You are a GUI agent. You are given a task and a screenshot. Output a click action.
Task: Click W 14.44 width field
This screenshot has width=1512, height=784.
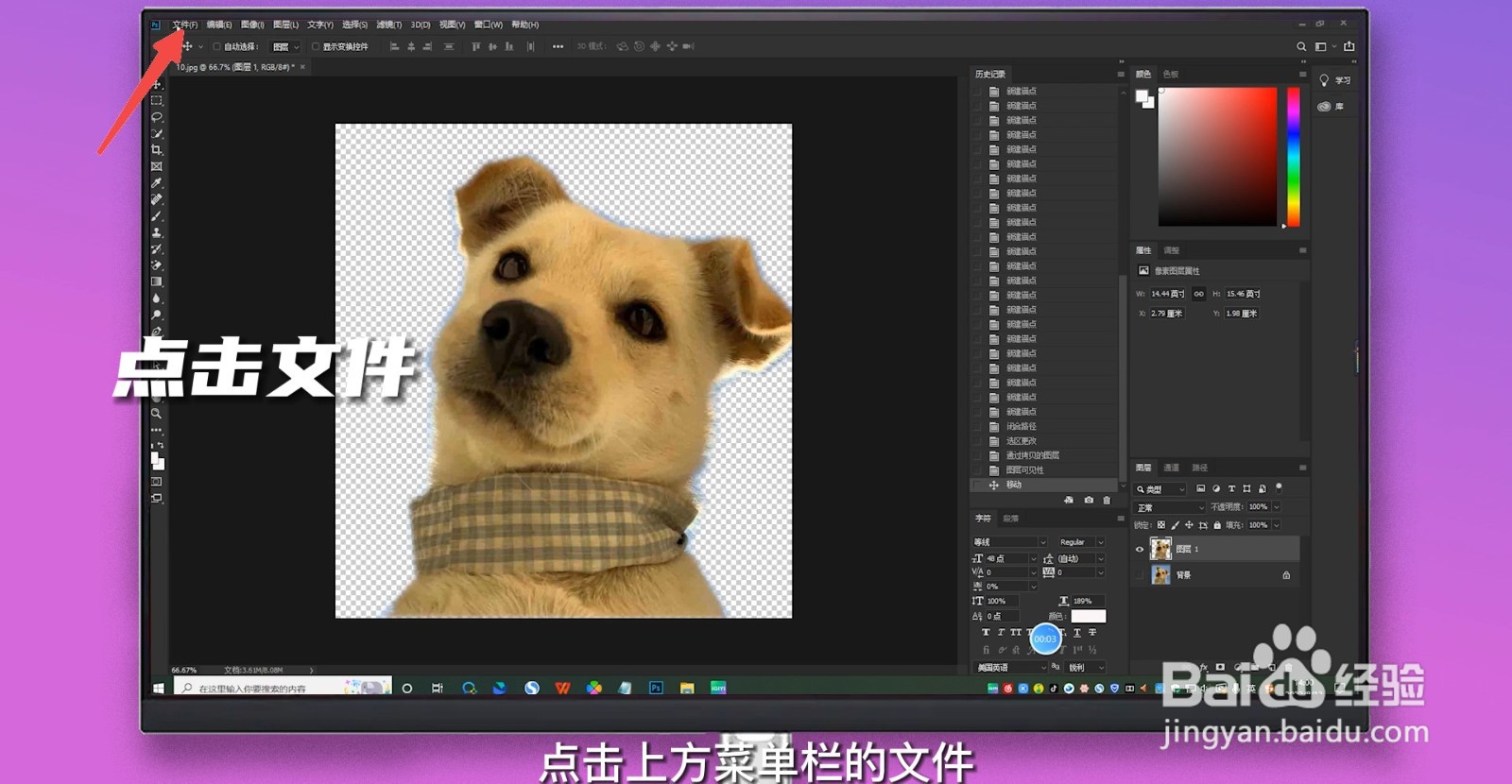pyautogui.click(x=1167, y=294)
